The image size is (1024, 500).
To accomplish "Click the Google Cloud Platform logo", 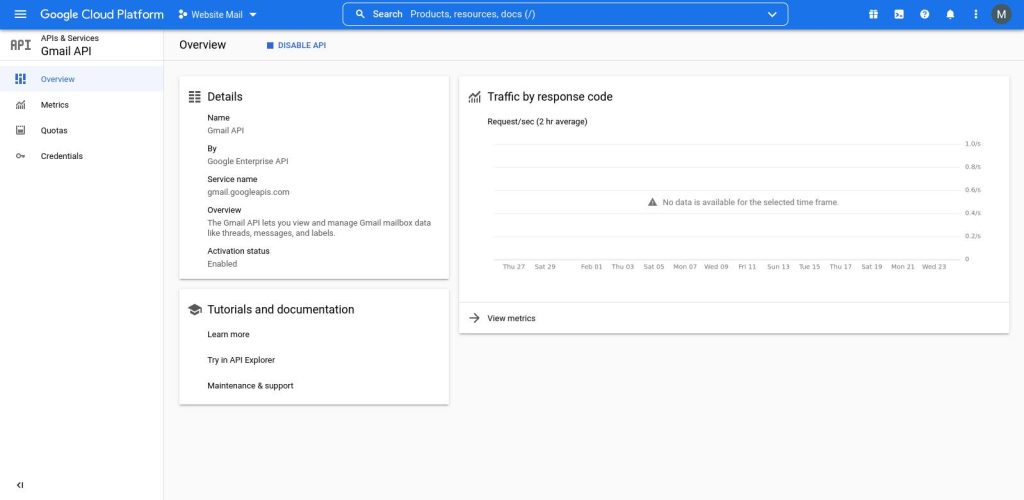I will click(101, 14).
